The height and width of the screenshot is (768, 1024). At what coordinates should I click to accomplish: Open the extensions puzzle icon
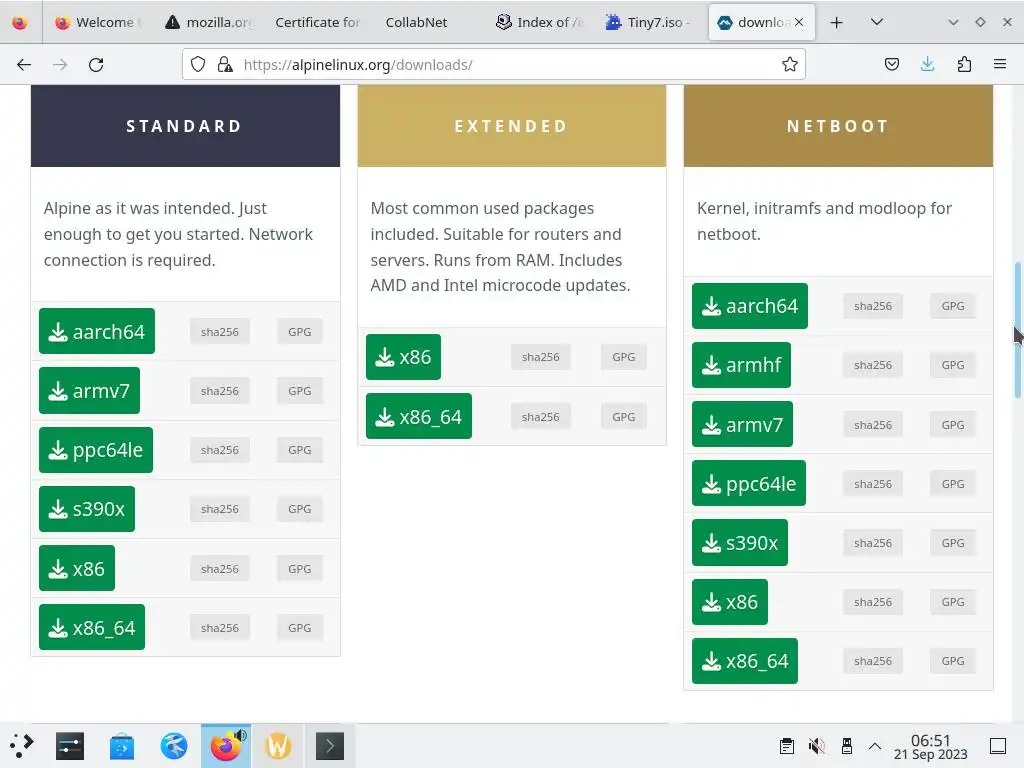(964, 65)
